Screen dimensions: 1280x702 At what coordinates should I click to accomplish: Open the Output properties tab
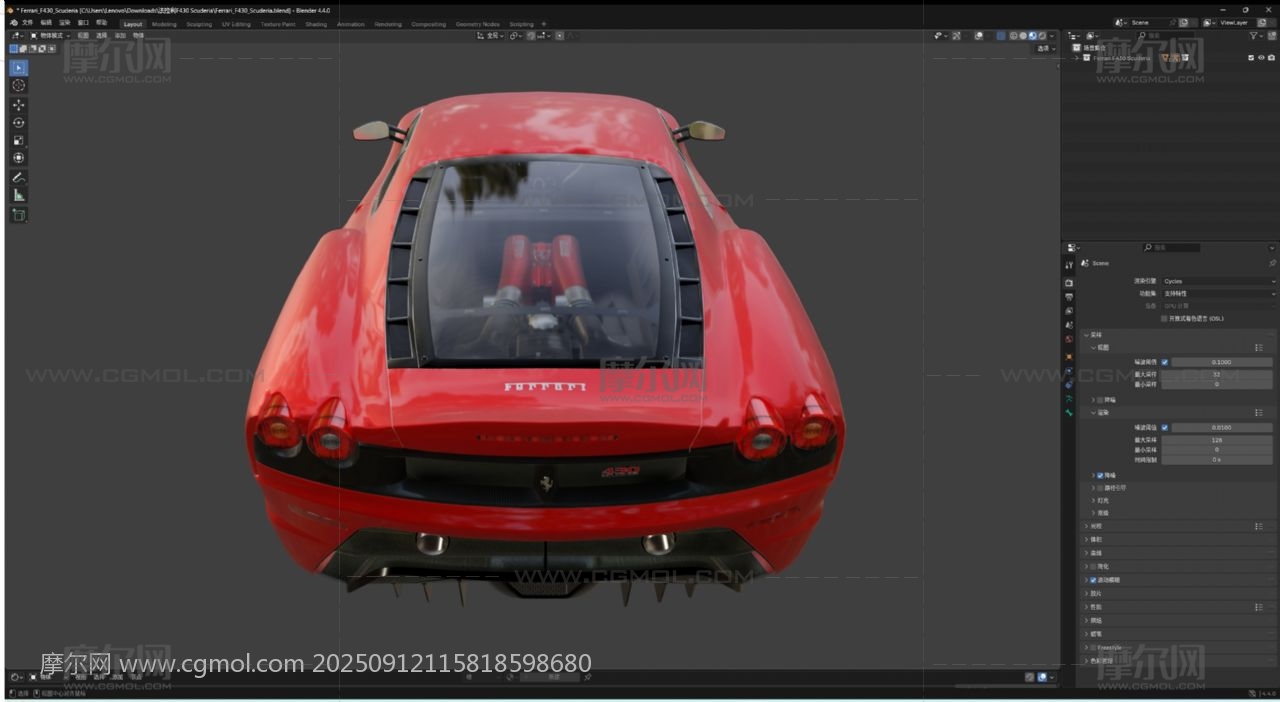(1069, 297)
